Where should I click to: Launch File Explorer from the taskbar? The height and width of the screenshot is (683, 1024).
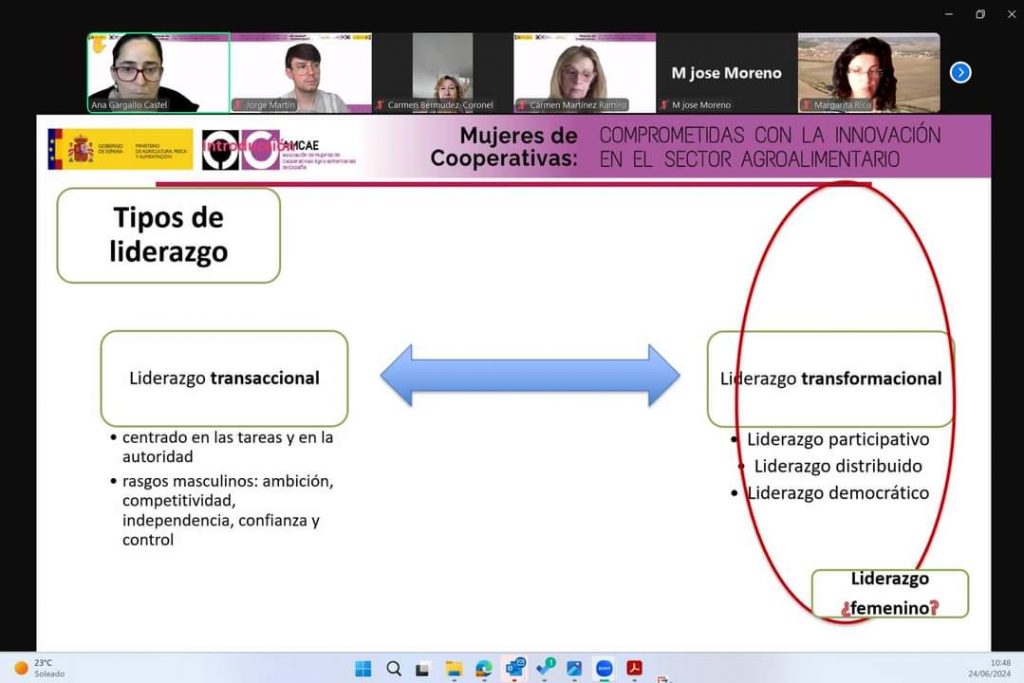(454, 668)
